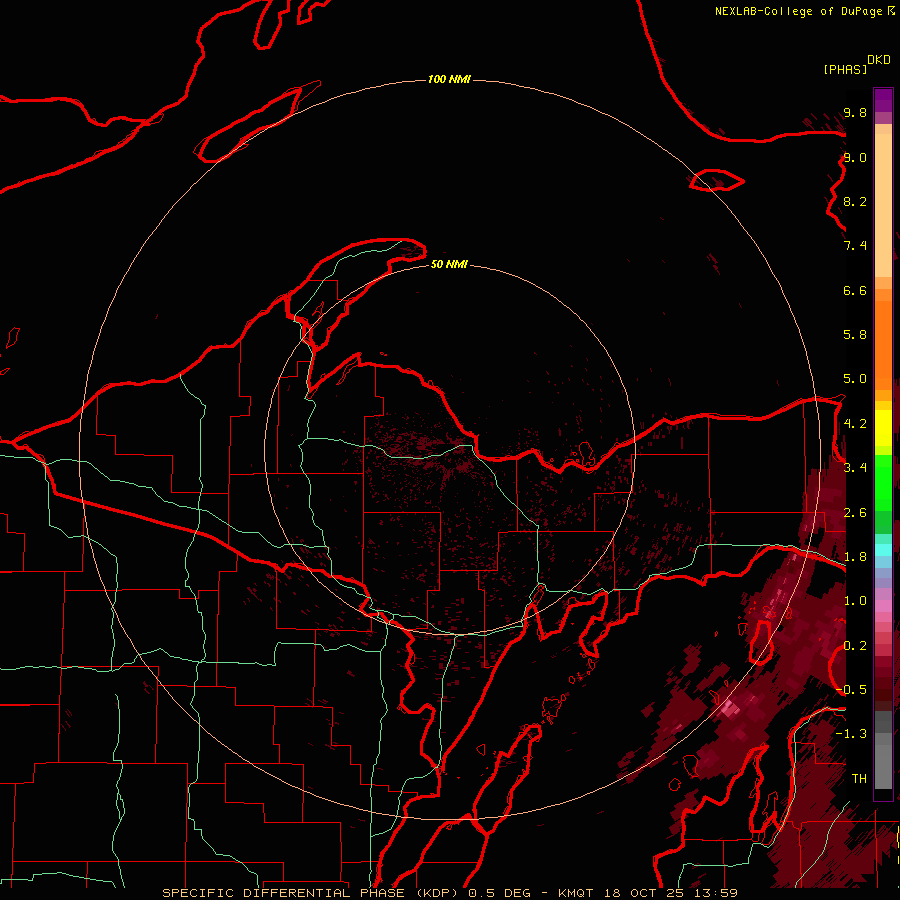The height and width of the screenshot is (900, 900).
Task: Click the 2.6 value on color scale
Action: [x=855, y=513]
